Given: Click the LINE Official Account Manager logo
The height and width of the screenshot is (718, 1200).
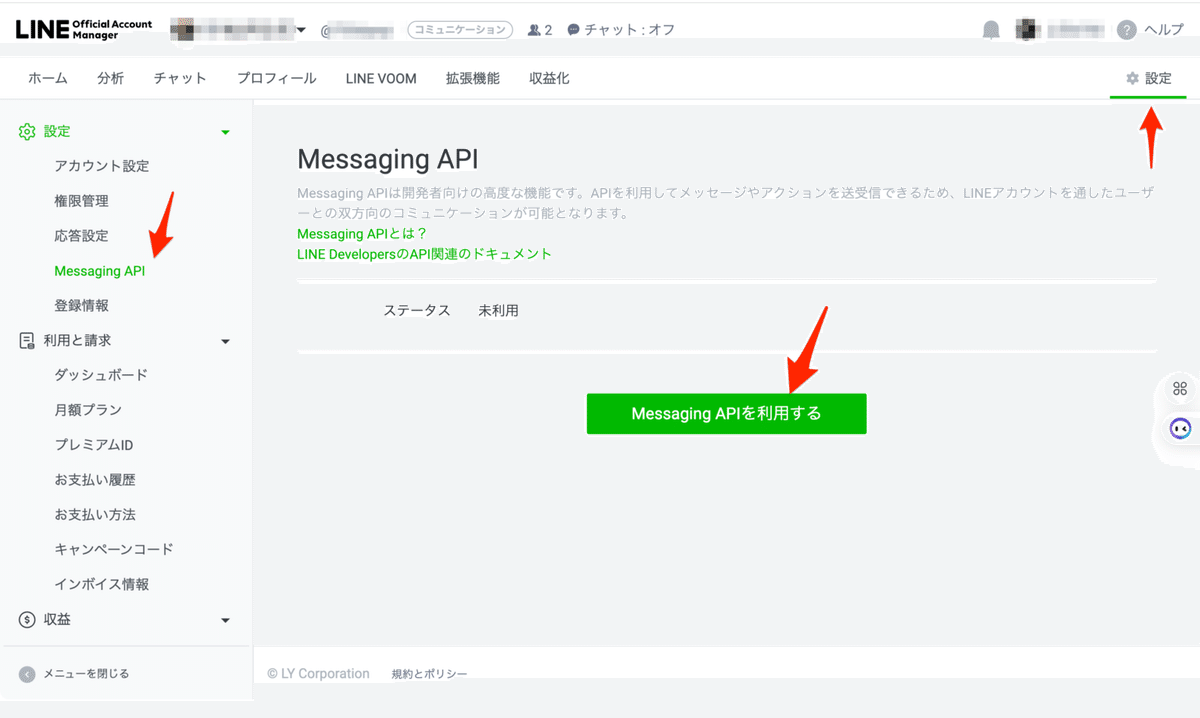Looking at the screenshot, I should [84, 29].
